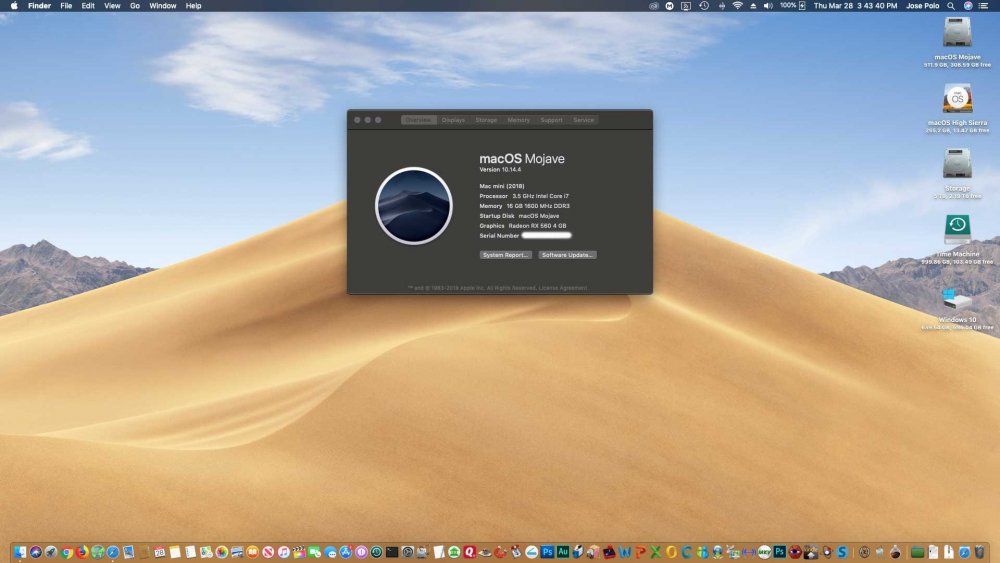Open the File menu
The image size is (1000, 563).
[66, 6]
